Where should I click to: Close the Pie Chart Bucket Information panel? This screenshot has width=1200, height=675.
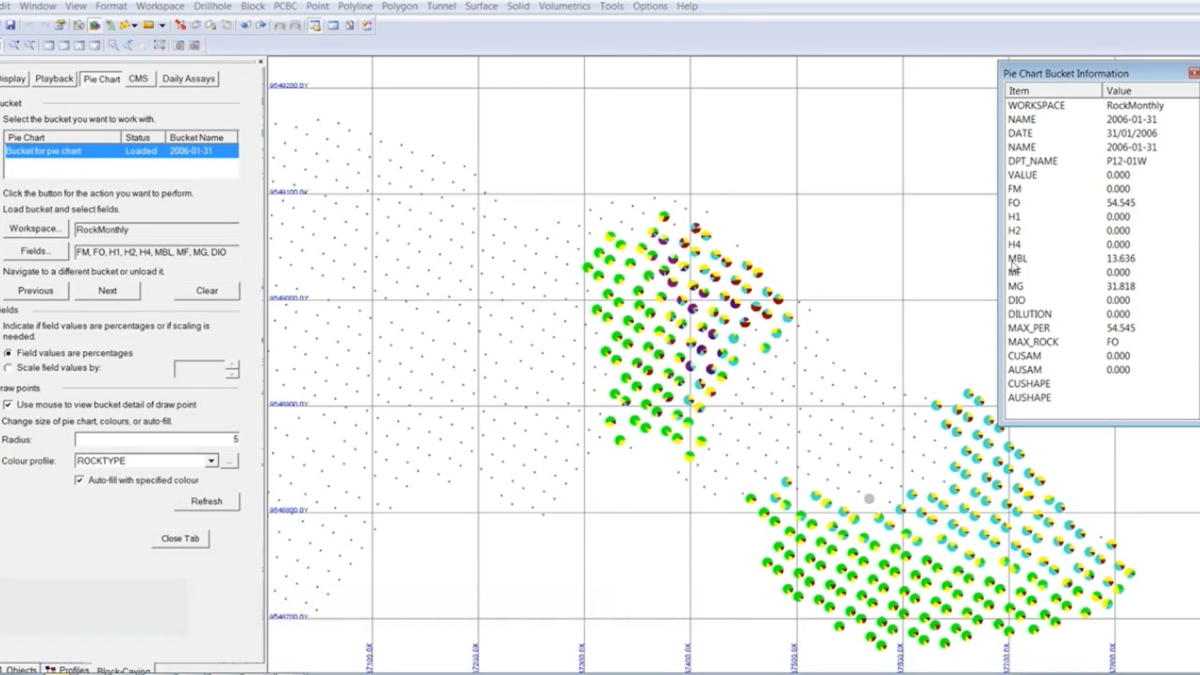click(x=1194, y=73)
